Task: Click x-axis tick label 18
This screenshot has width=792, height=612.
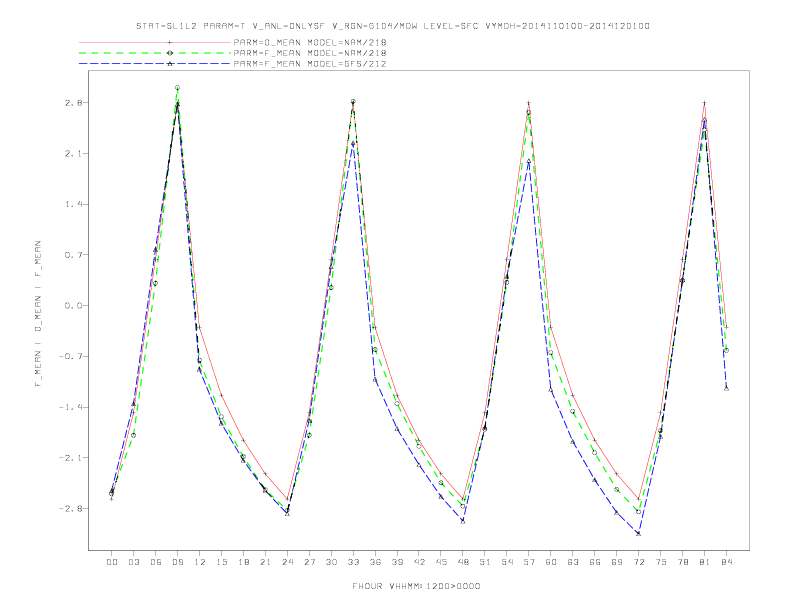Action: (243, 562)
